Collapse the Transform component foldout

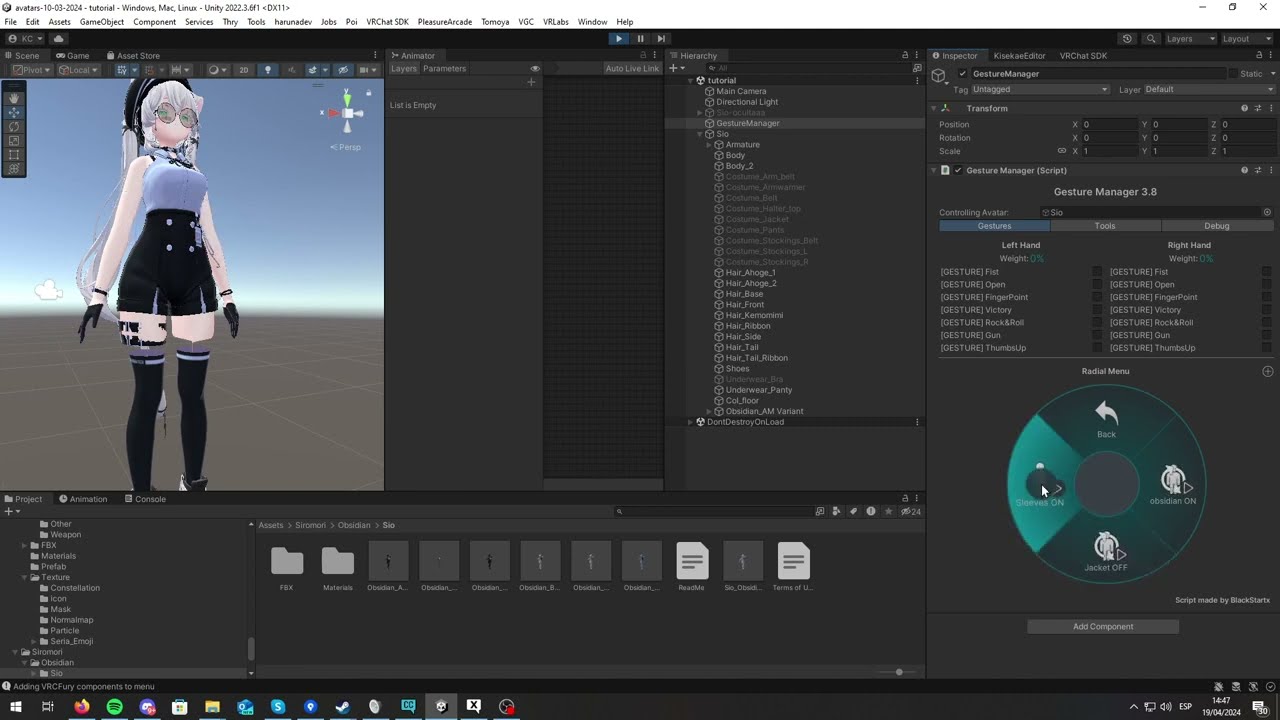point(934,108)
